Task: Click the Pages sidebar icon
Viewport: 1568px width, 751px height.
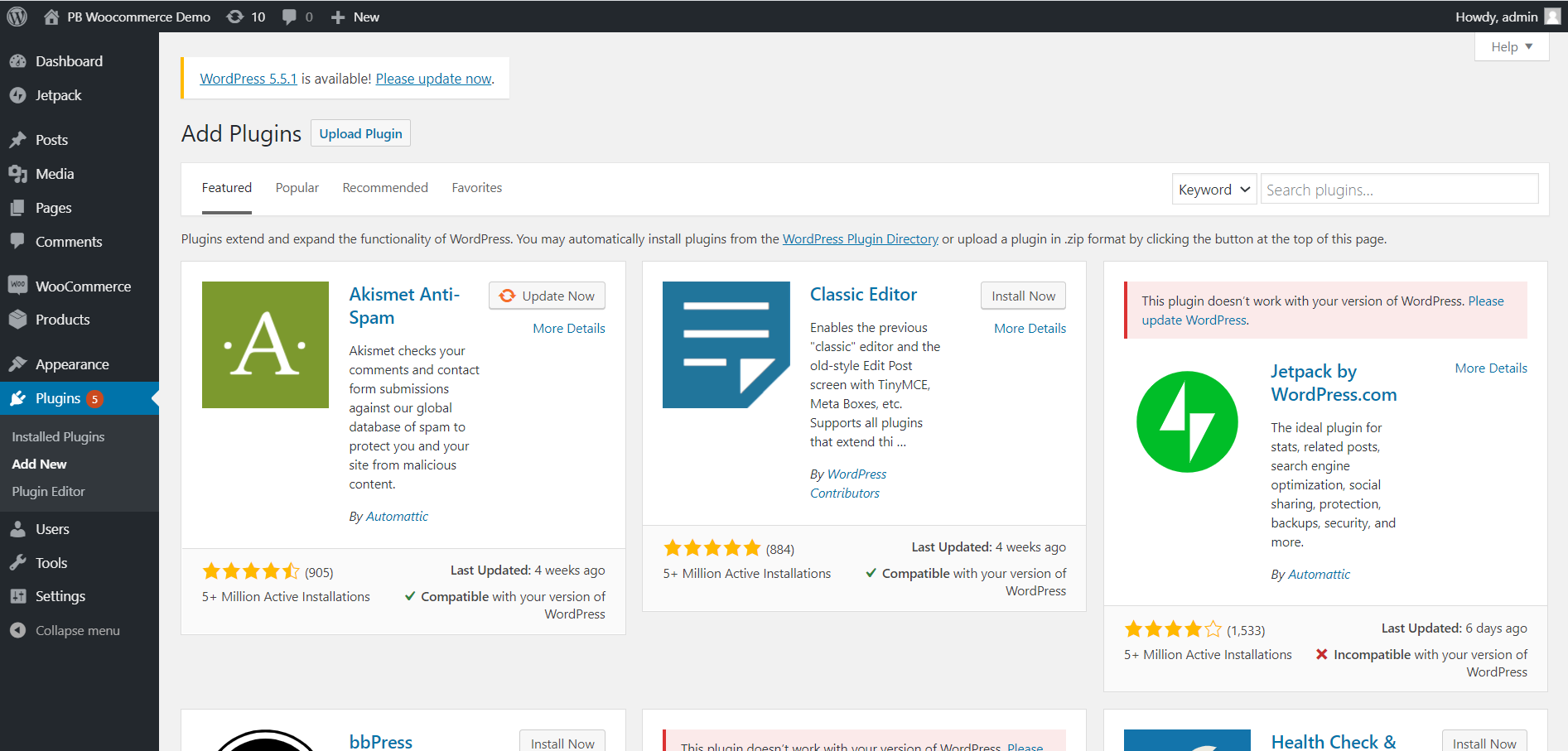Action: coord(18,208)
